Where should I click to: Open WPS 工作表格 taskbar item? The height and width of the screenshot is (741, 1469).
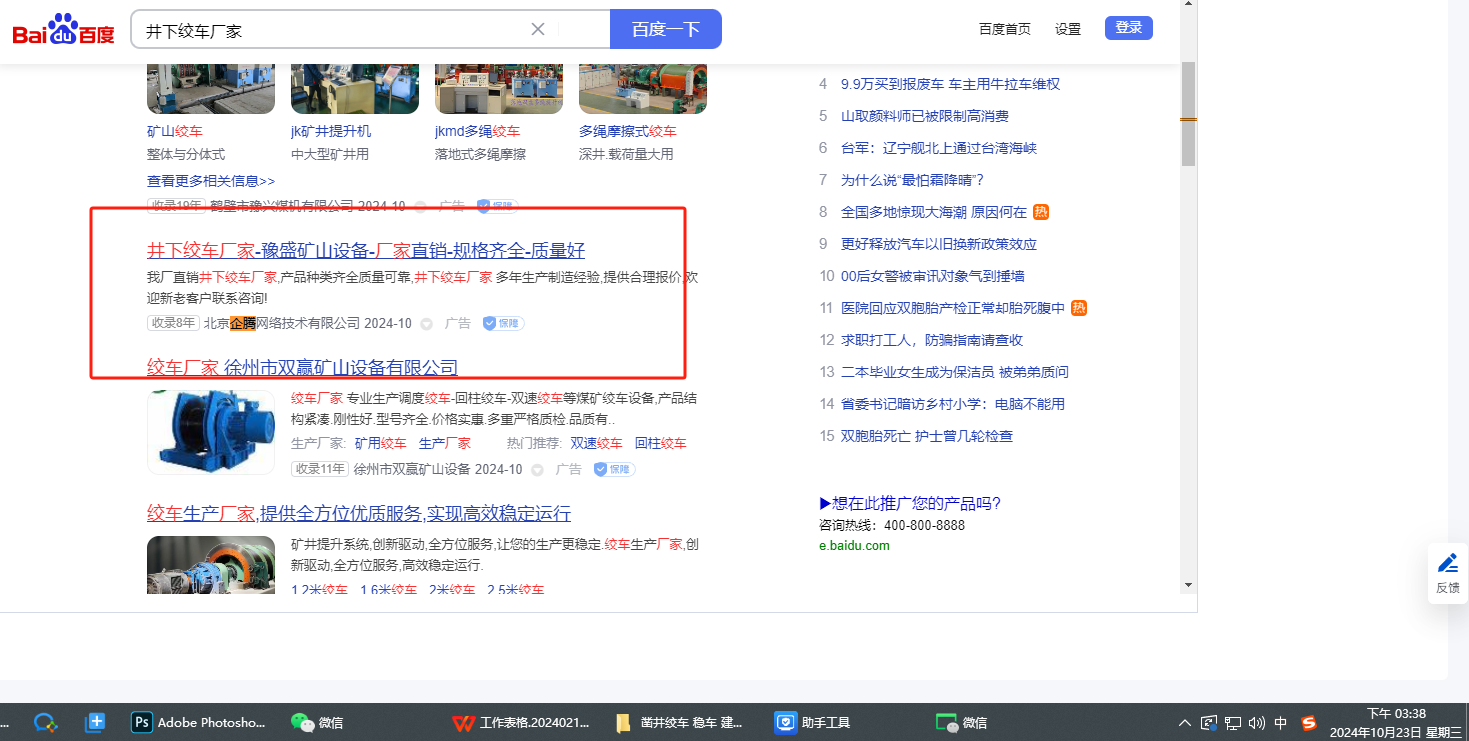tap(520, 722)
